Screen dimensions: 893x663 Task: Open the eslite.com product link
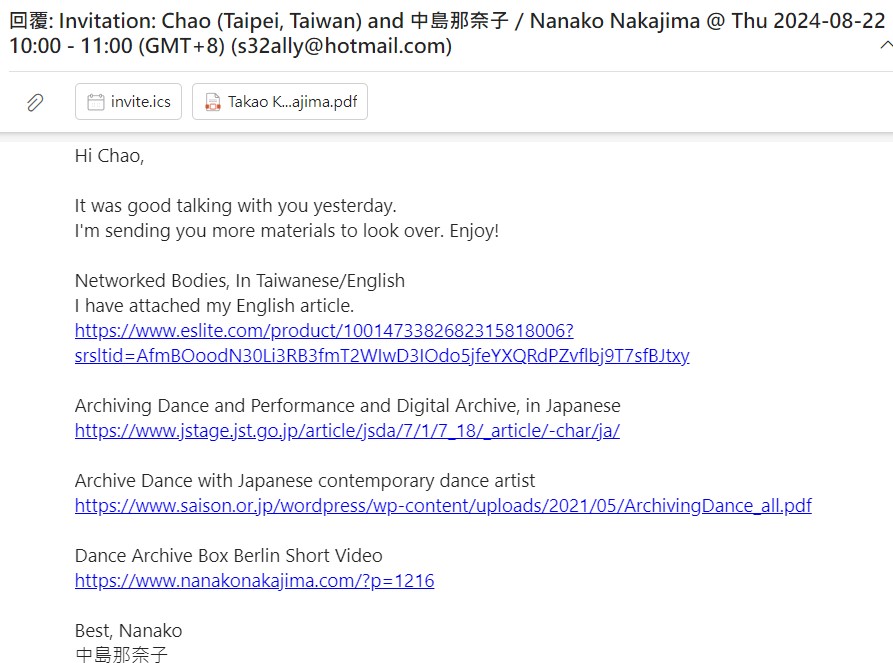click(324, 331)
